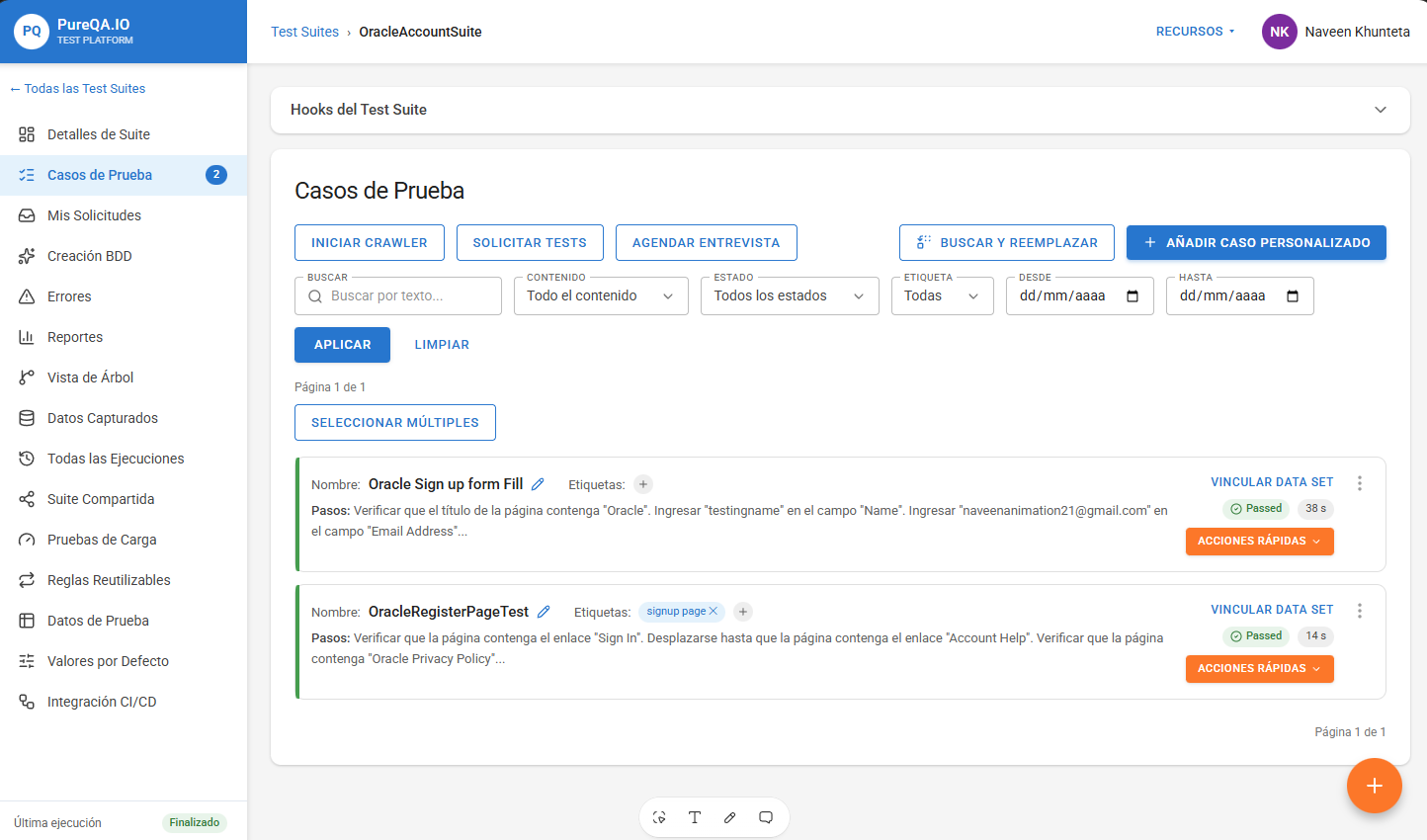This screenshot has height=840, width=1427.
Task: Open Acciones Rápidas for Oracle Sign up form Fill
Action: (1260, 542)
